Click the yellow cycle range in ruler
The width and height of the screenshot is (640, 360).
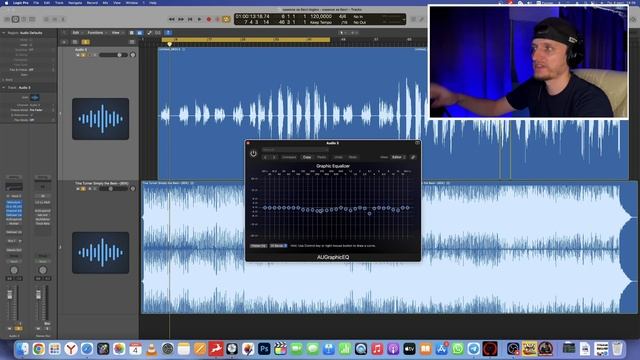point(246,40)
